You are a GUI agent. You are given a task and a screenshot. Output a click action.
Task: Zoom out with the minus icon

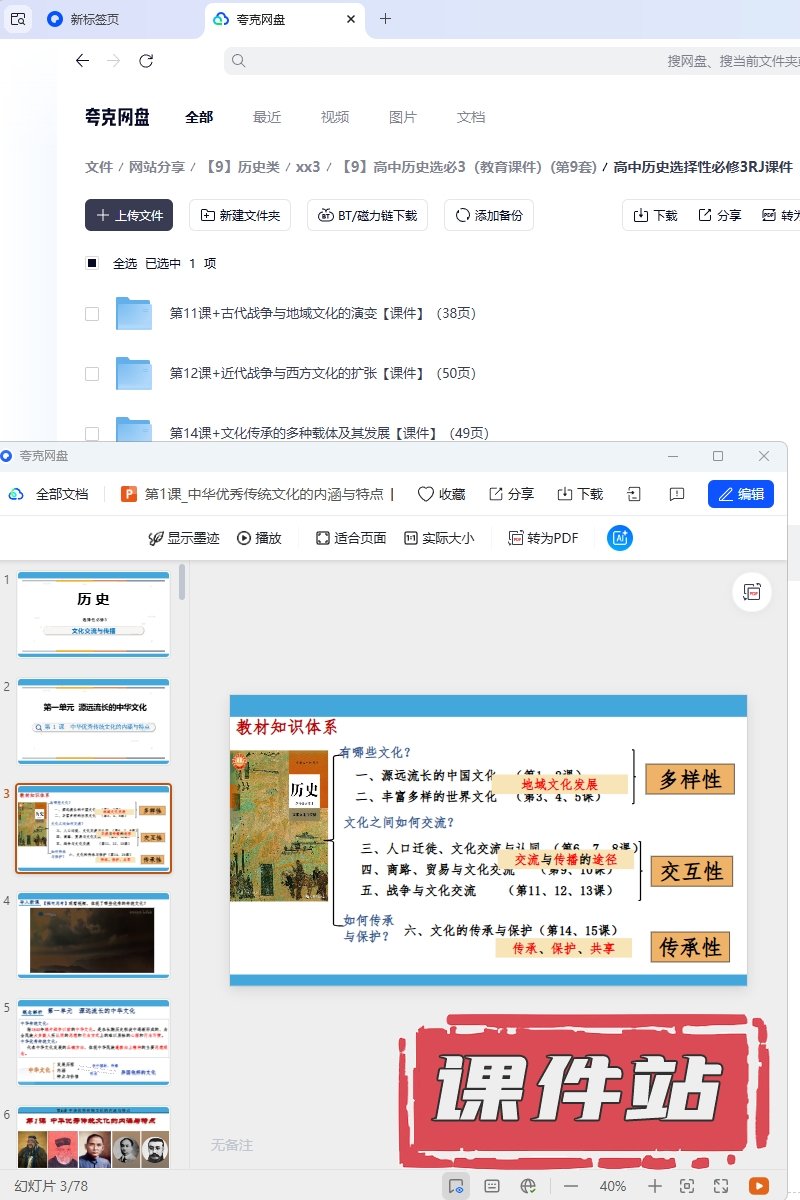(x=571, y=1186)
